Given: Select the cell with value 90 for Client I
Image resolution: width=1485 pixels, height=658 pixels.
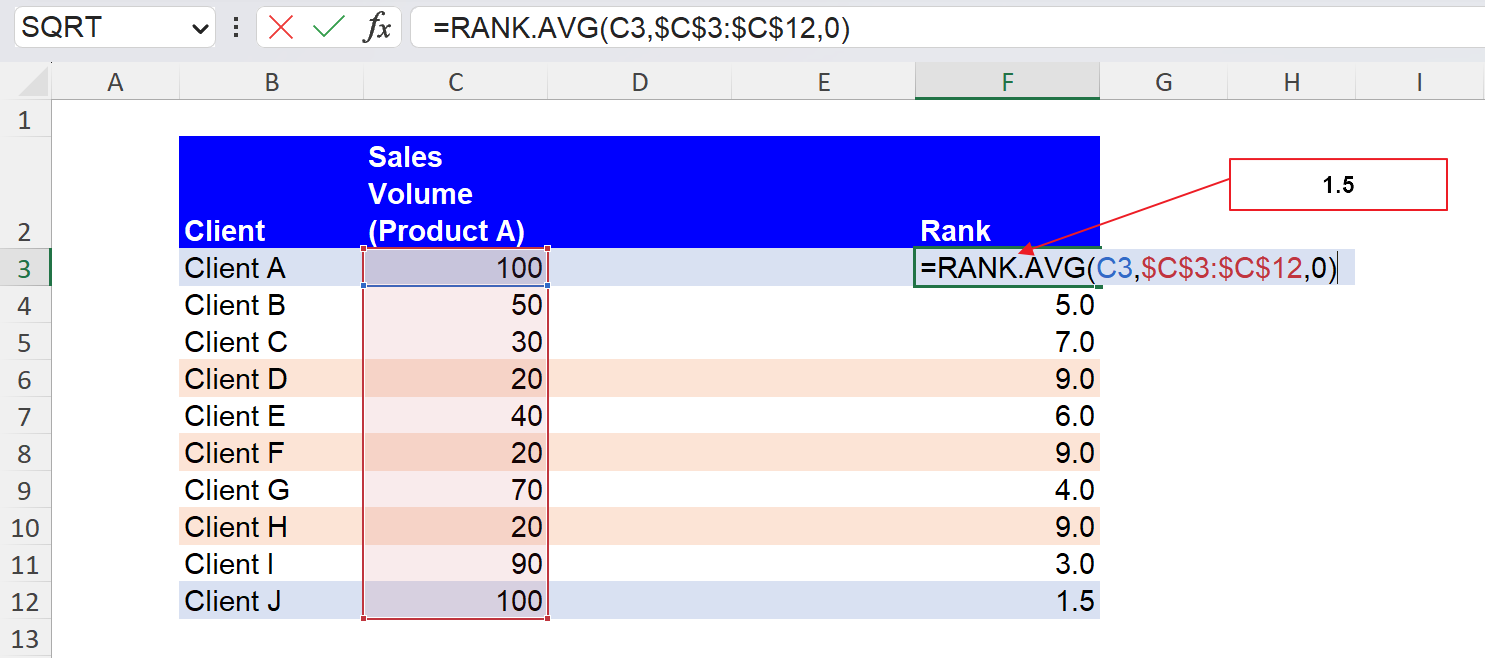Looking at the screenshot, I should point(455,564).
